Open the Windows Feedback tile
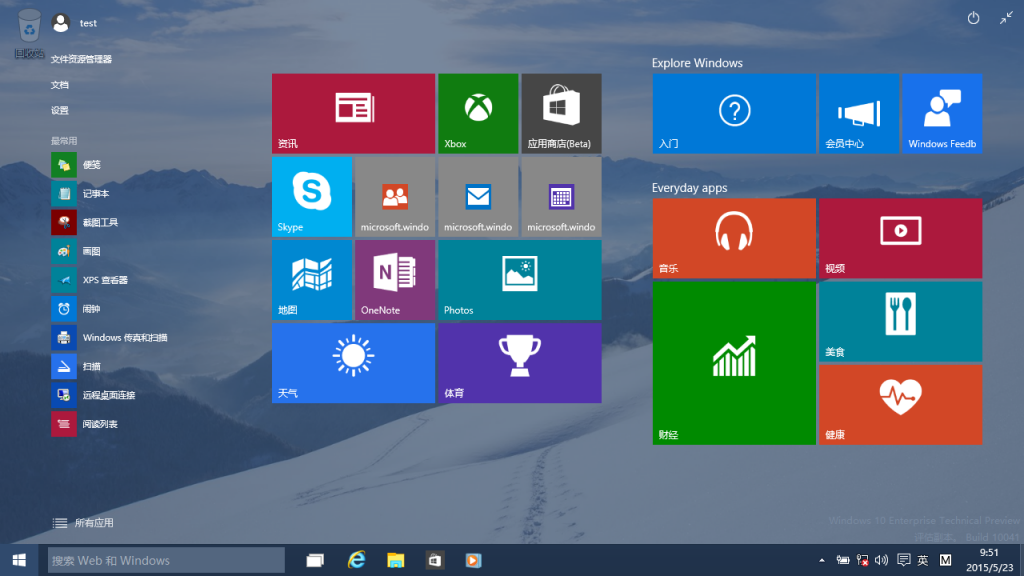Screen dimensions: 1024x576 click(942, 113)
